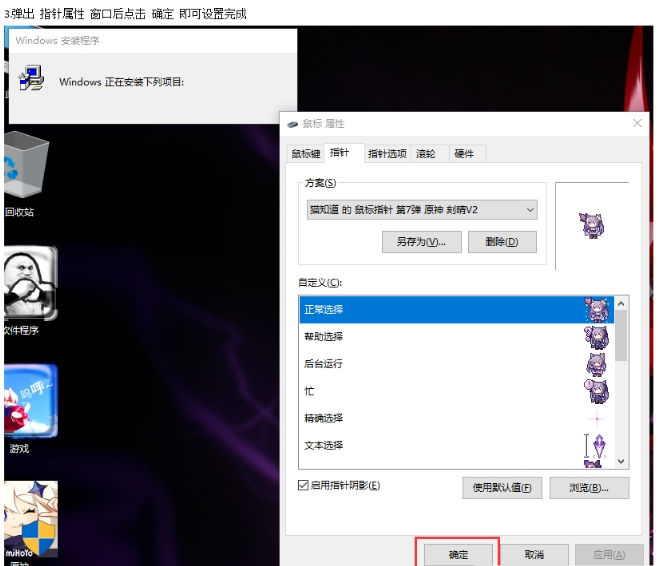The image size is (658, 566).
Task: Select the 帮助选择 list row
Action: tap(457, 337)
